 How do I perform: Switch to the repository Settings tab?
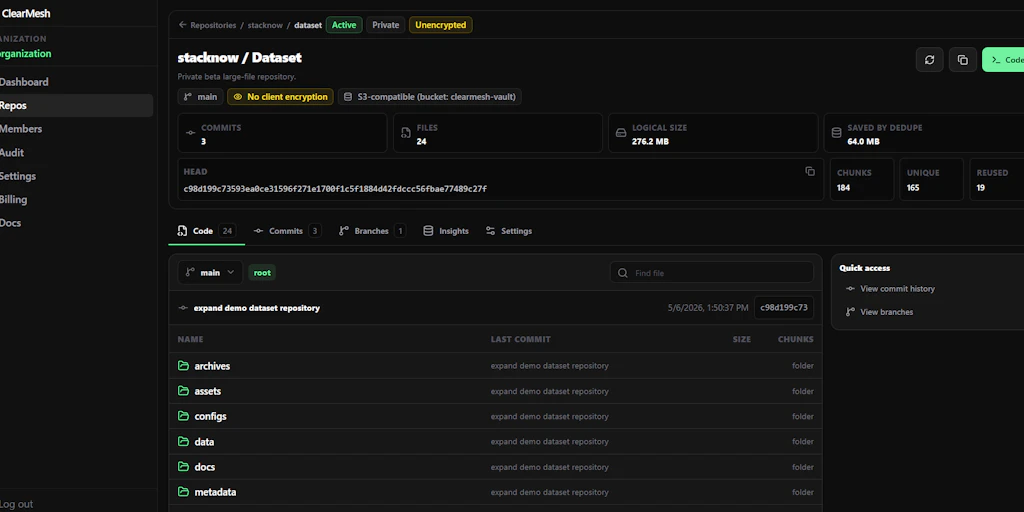[509, 231]
